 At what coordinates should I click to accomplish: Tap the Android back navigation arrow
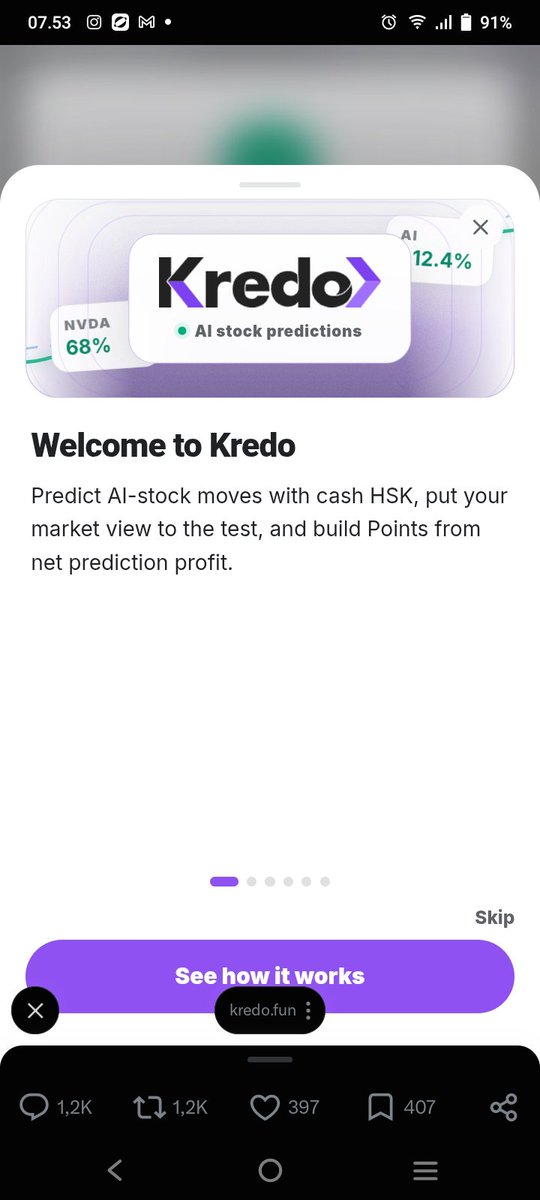click(114, 1170)
